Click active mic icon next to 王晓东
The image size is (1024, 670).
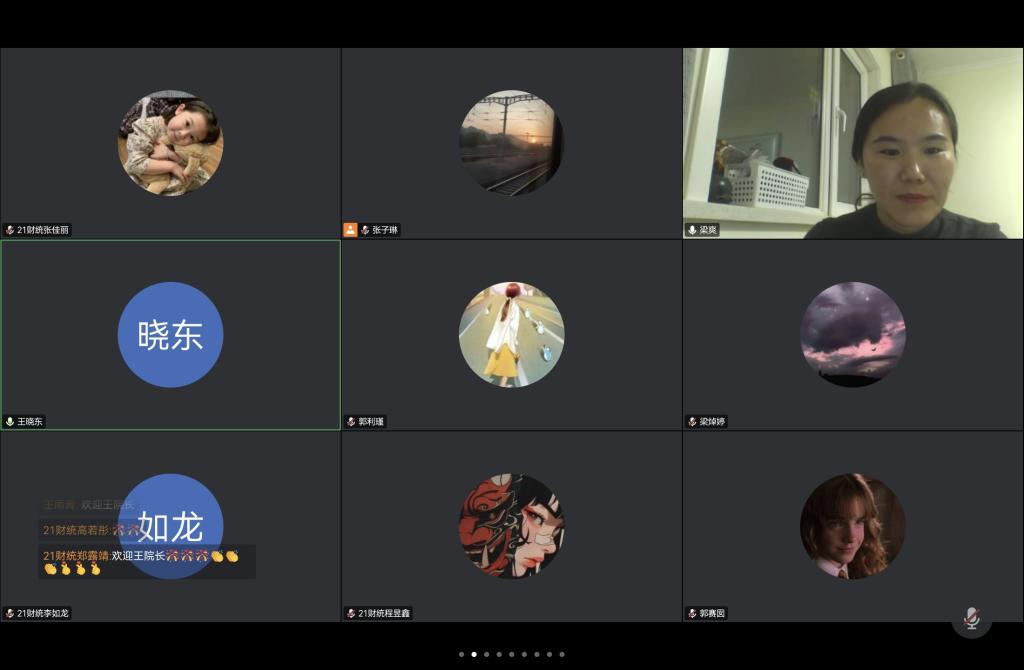(10, 422)
